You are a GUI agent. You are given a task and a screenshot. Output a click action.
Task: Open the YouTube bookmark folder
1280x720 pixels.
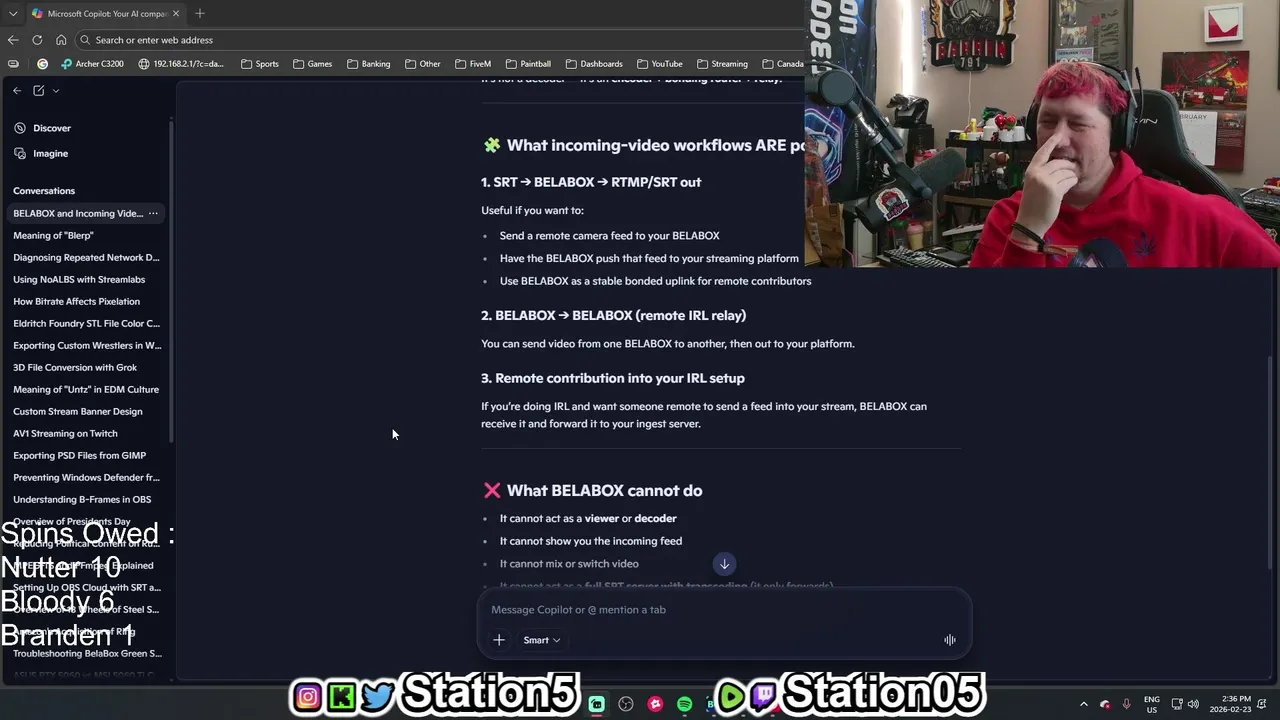click(x=659, y=64)
